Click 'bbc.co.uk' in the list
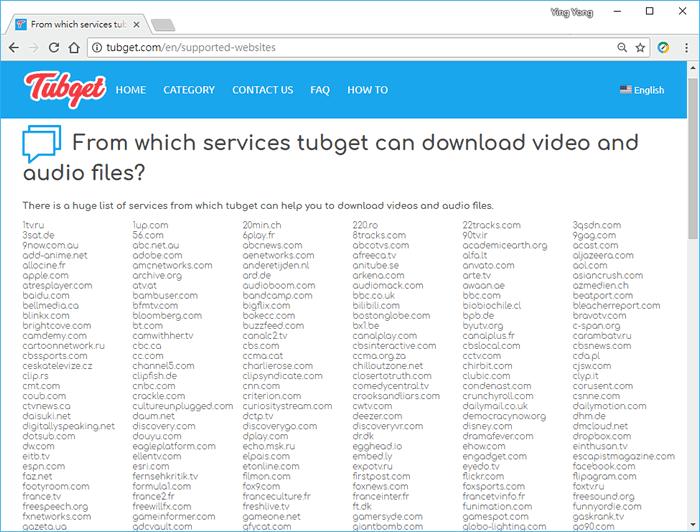 point(374,295)
